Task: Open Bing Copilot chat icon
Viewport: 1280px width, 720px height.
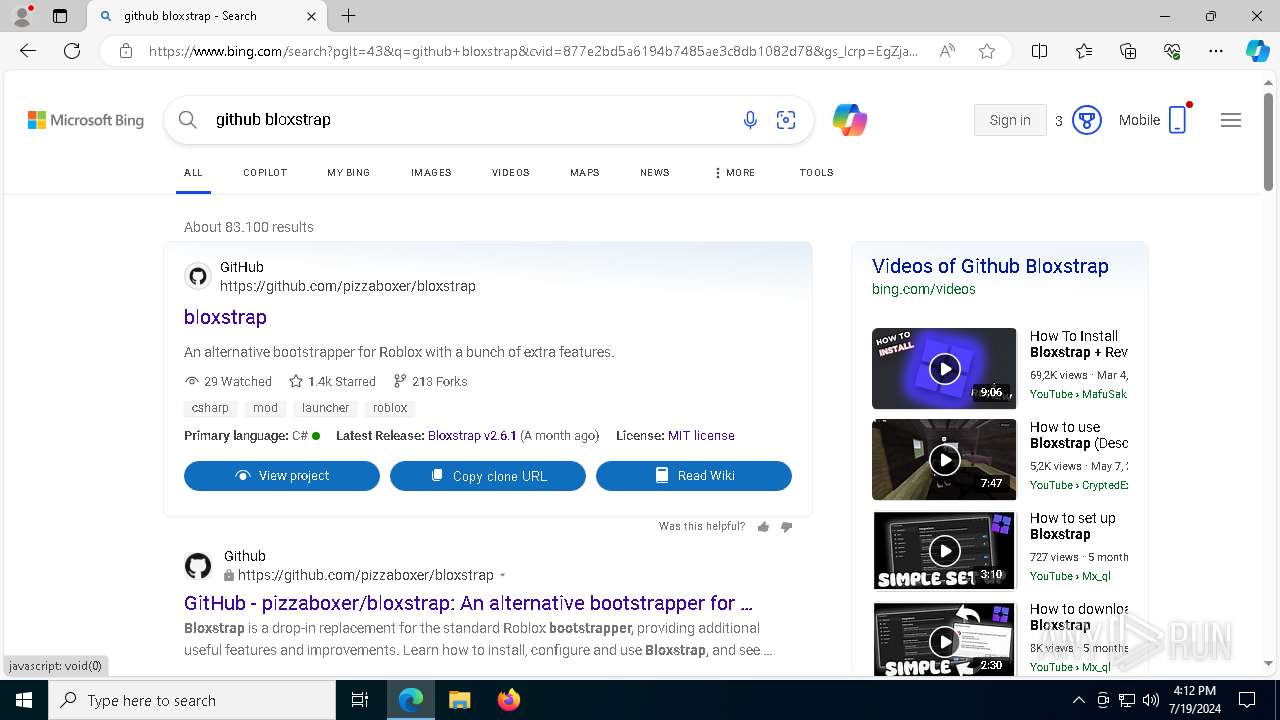Action: click(849, 120)
